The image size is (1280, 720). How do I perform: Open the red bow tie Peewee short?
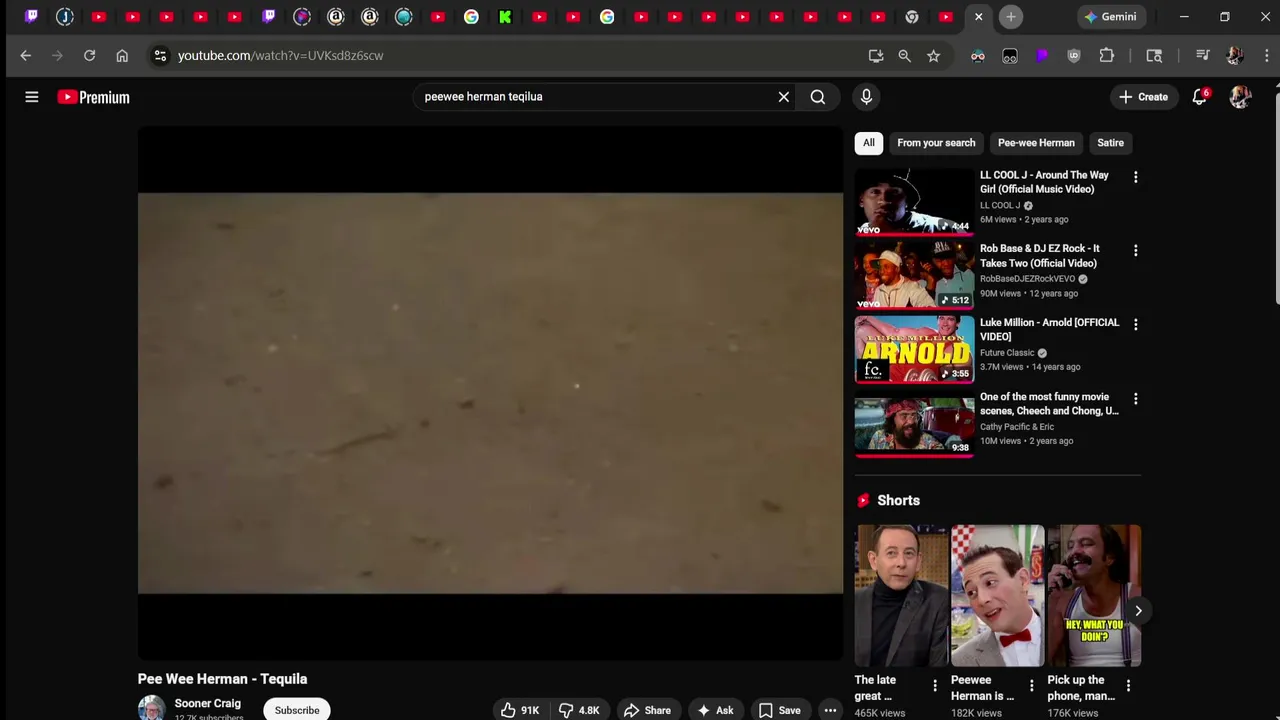click(997, 595)
